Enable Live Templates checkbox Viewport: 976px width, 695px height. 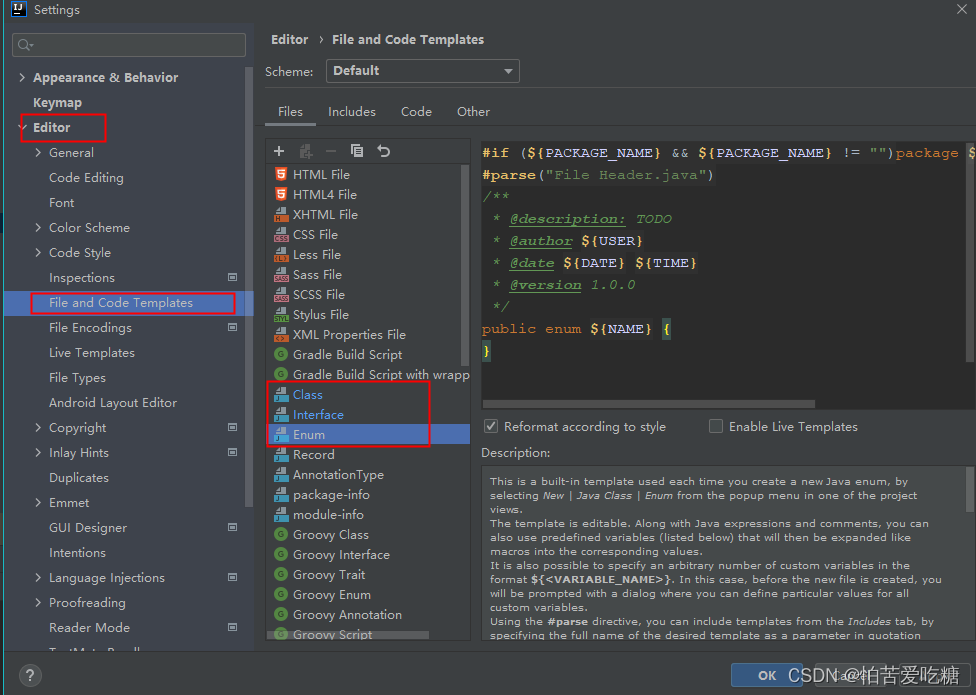(x=716, y=426)
